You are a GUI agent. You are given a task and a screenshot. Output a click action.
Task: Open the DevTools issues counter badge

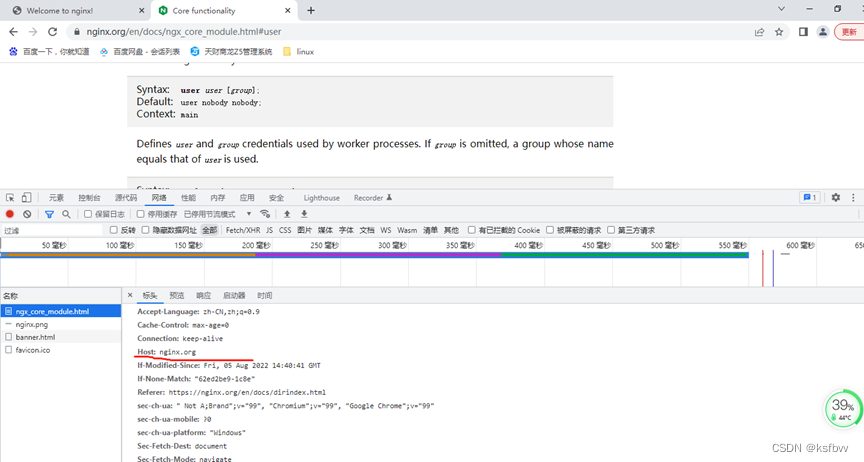[810, 197]
